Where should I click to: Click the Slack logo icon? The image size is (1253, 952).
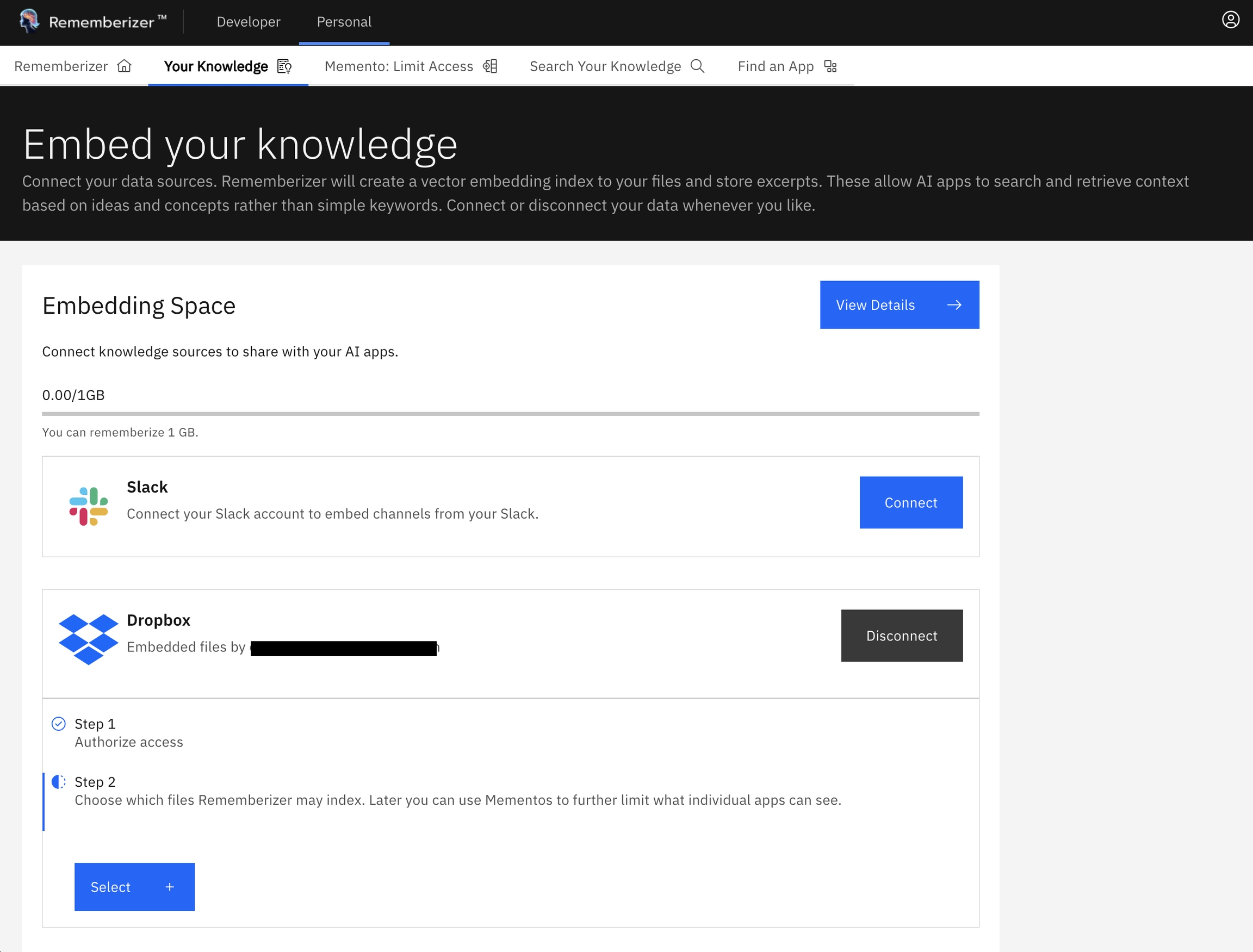click(89, 506)
